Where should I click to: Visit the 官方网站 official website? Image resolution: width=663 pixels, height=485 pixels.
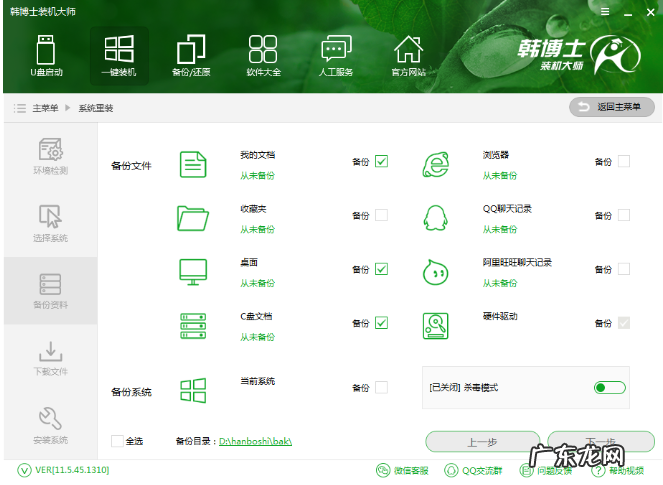click(408, 56)
